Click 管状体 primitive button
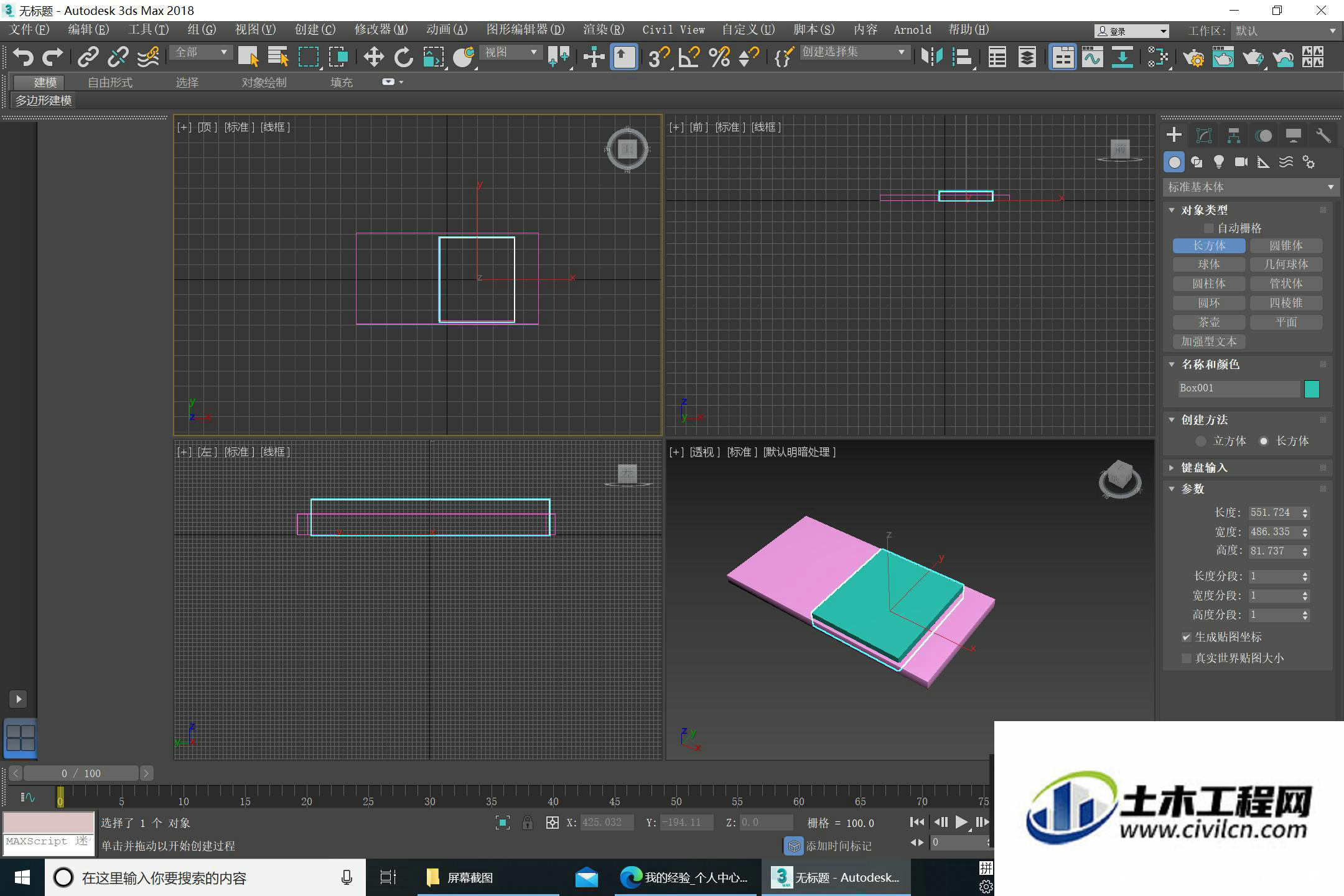 coord(1286,284)
